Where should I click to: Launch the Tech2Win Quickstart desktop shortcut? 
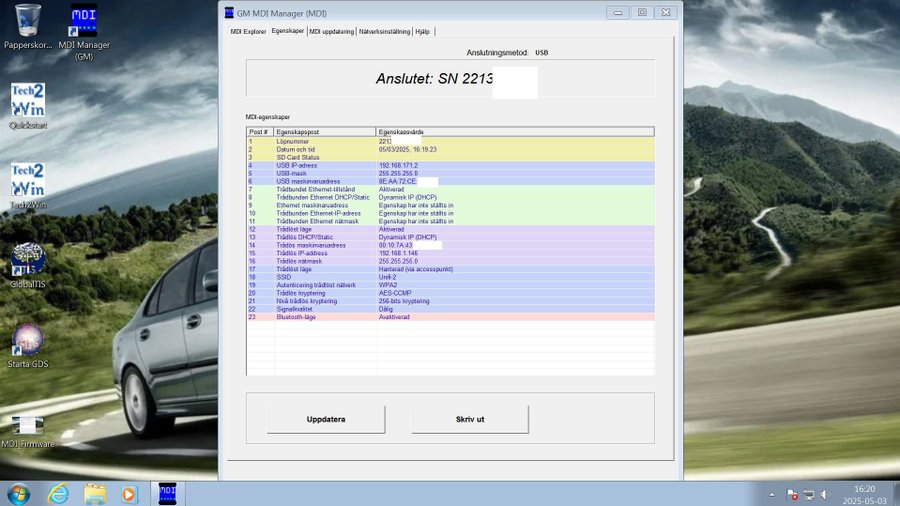28,107
